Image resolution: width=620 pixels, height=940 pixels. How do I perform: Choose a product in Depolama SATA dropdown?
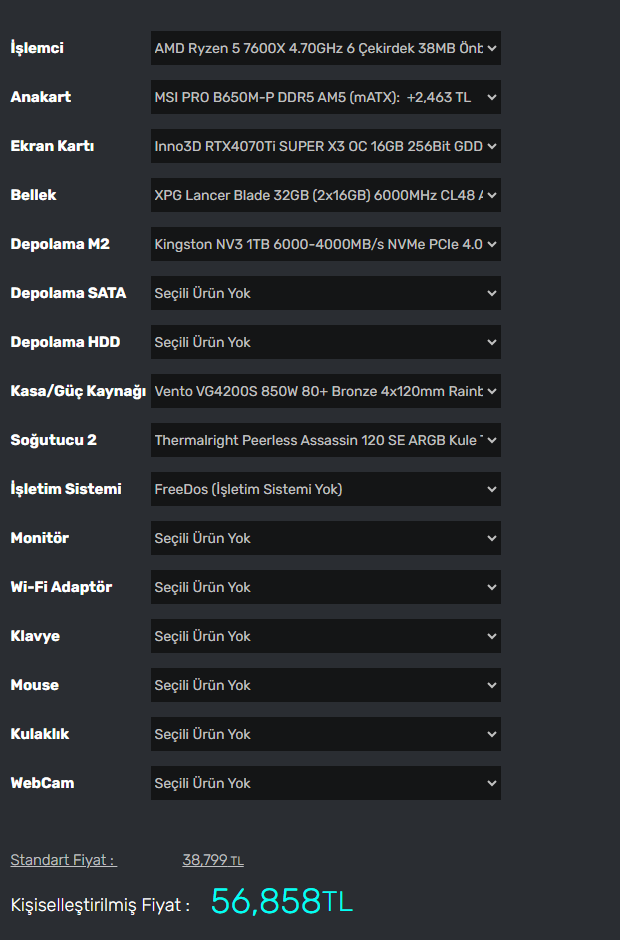[x=325, y=293]
